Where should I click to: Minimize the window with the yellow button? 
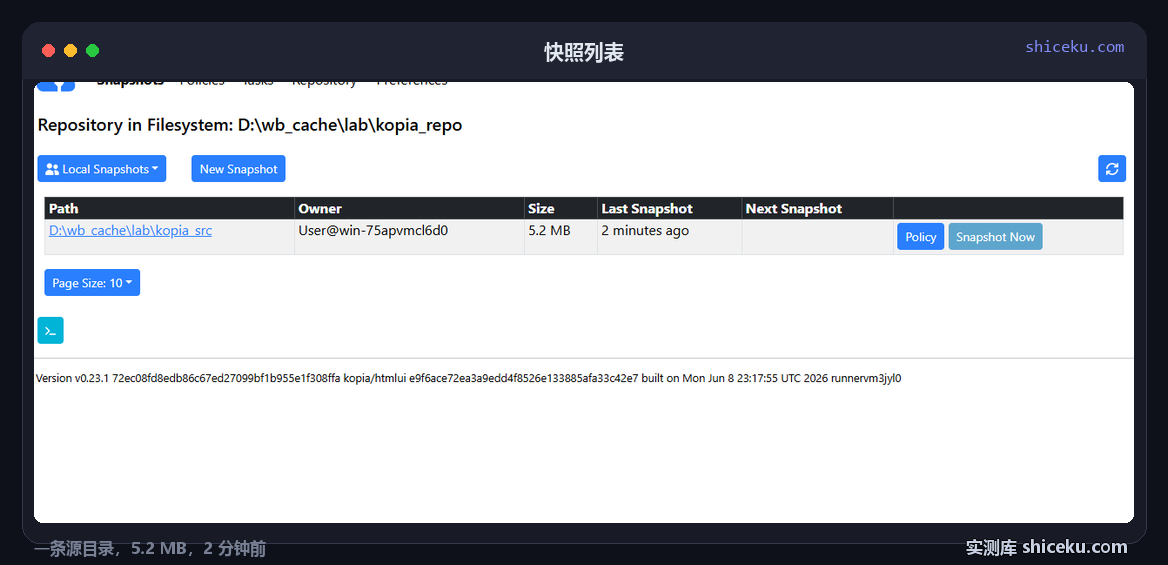pyautogui.click(x=70, y=51)
